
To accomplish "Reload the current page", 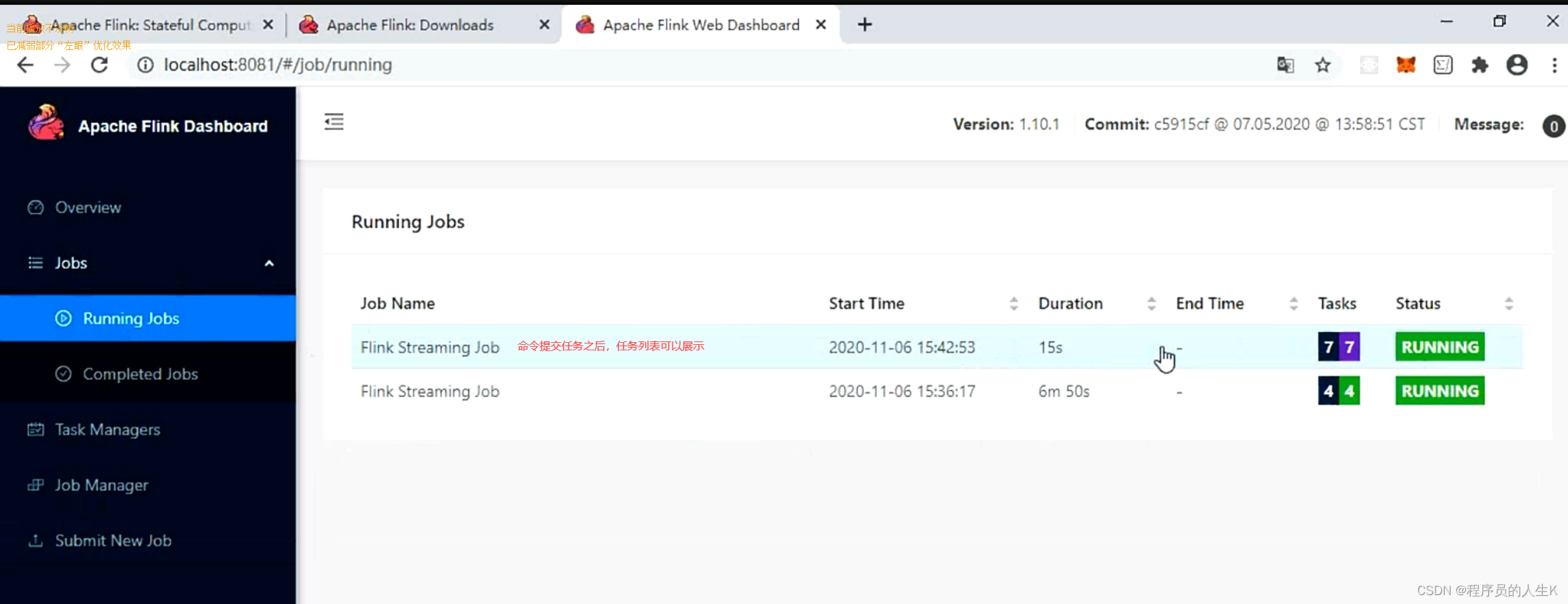I will (x=100, y=65).
